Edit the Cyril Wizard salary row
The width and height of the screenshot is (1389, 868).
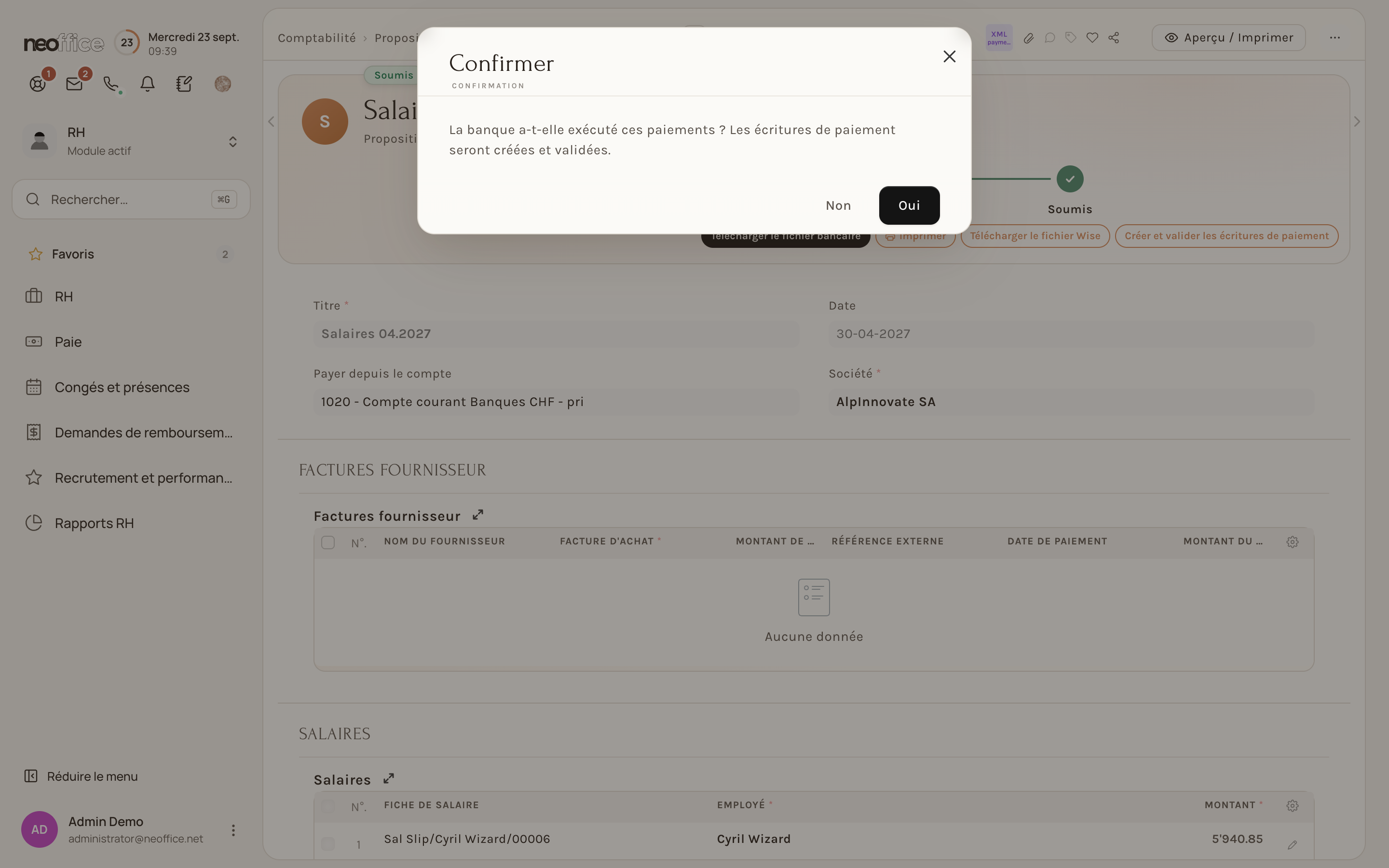1292,845
